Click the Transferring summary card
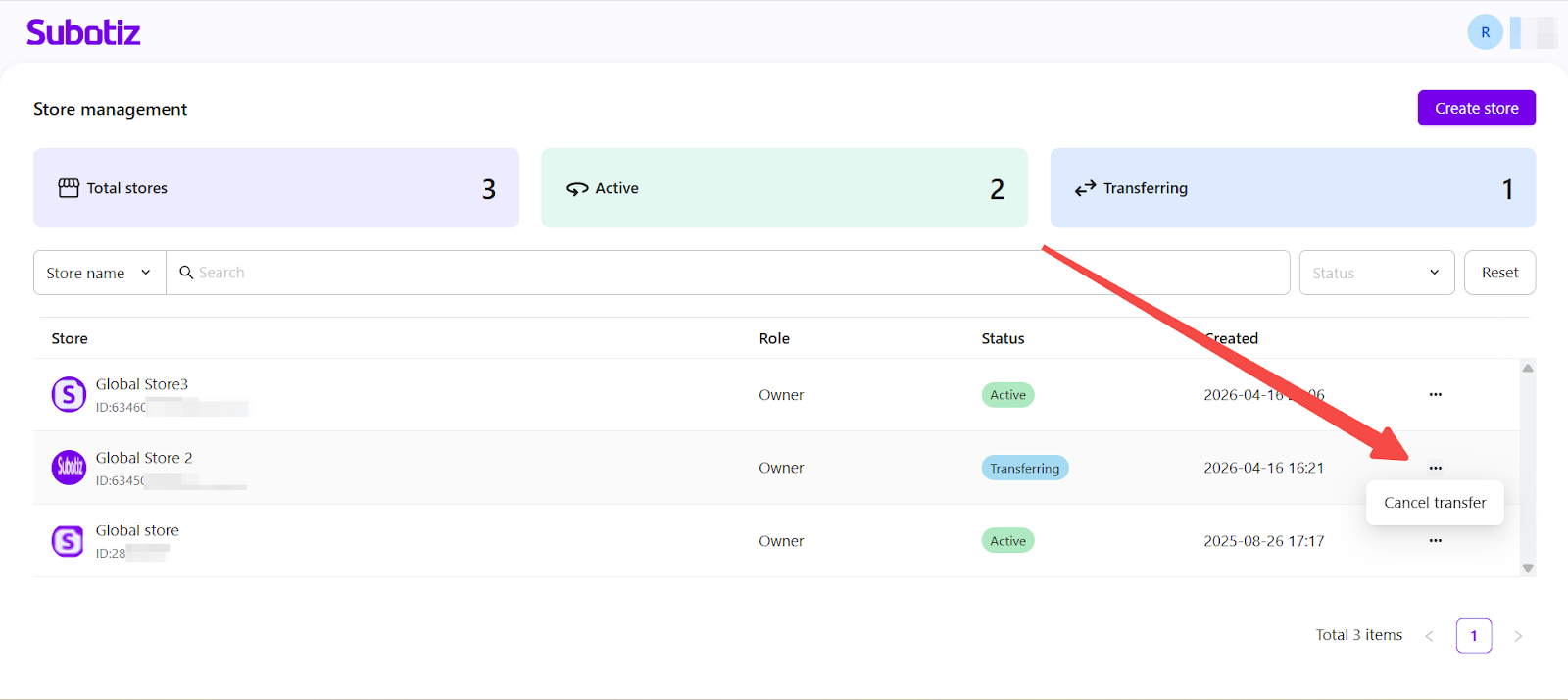The image size is (1568, 700). click(1292, 188)
